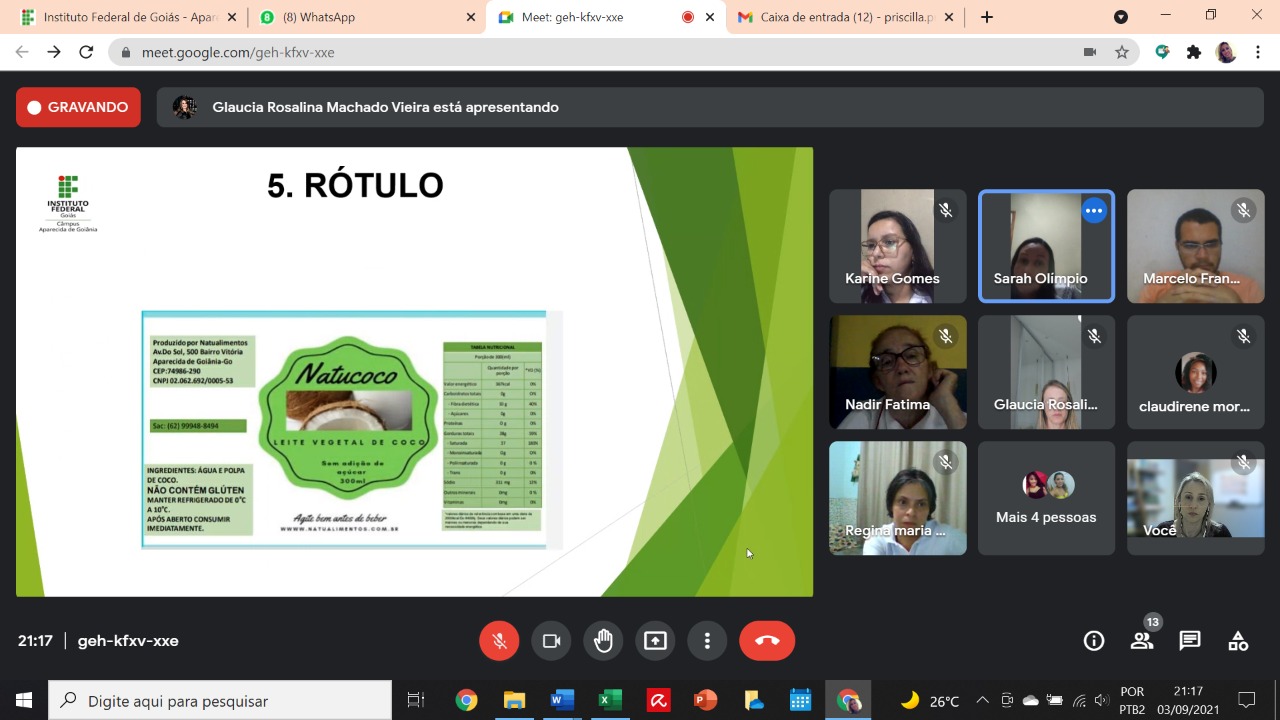The image size is (1280, 720).
Task: Select the shared slide presentation area
Action: point(414,372)
